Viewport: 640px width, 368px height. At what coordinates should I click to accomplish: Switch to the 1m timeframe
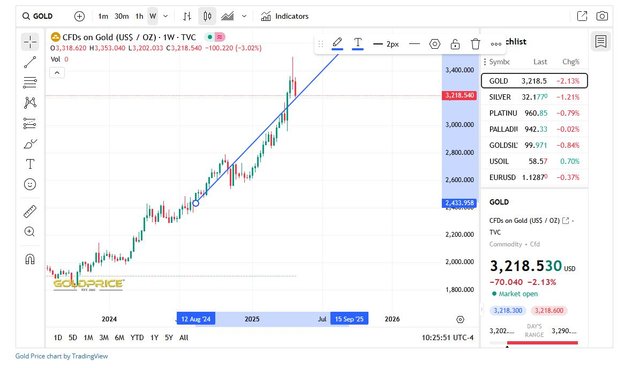(x=103, y=16)
